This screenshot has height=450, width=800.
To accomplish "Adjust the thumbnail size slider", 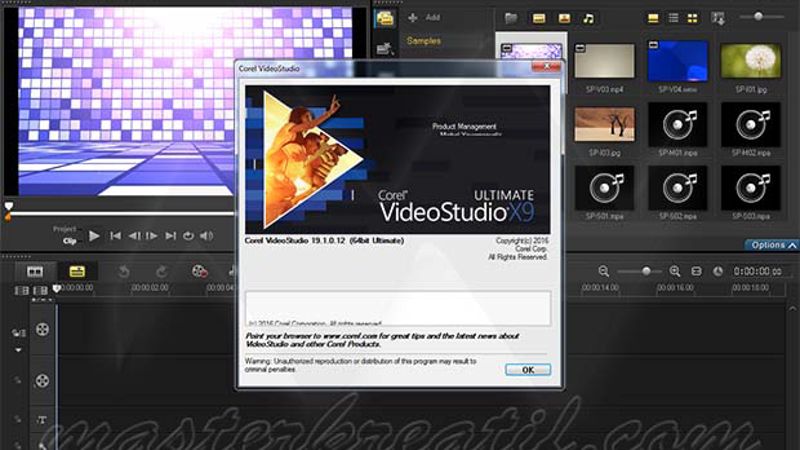I will point(759,17).
